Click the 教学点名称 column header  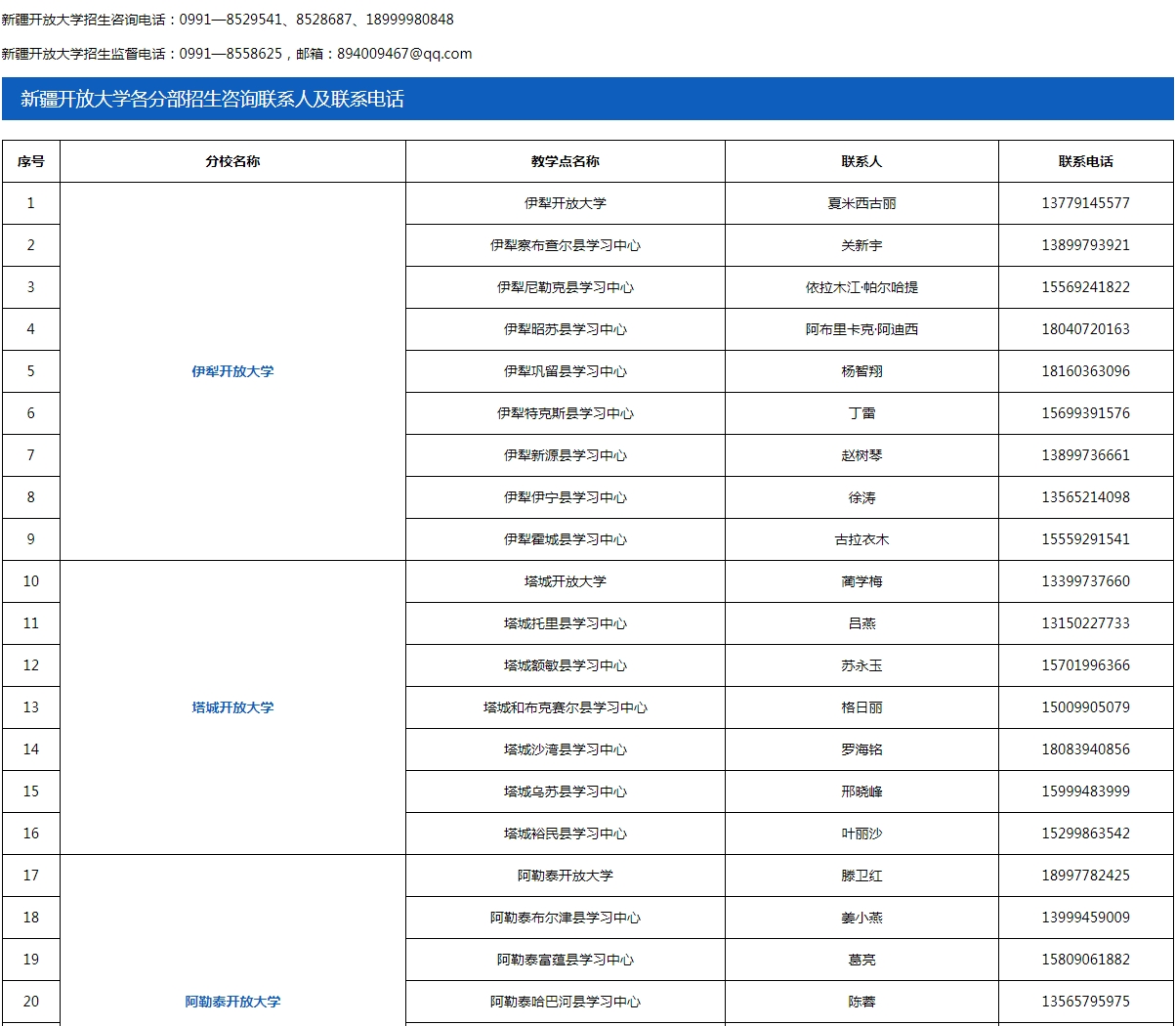point(565,161)
